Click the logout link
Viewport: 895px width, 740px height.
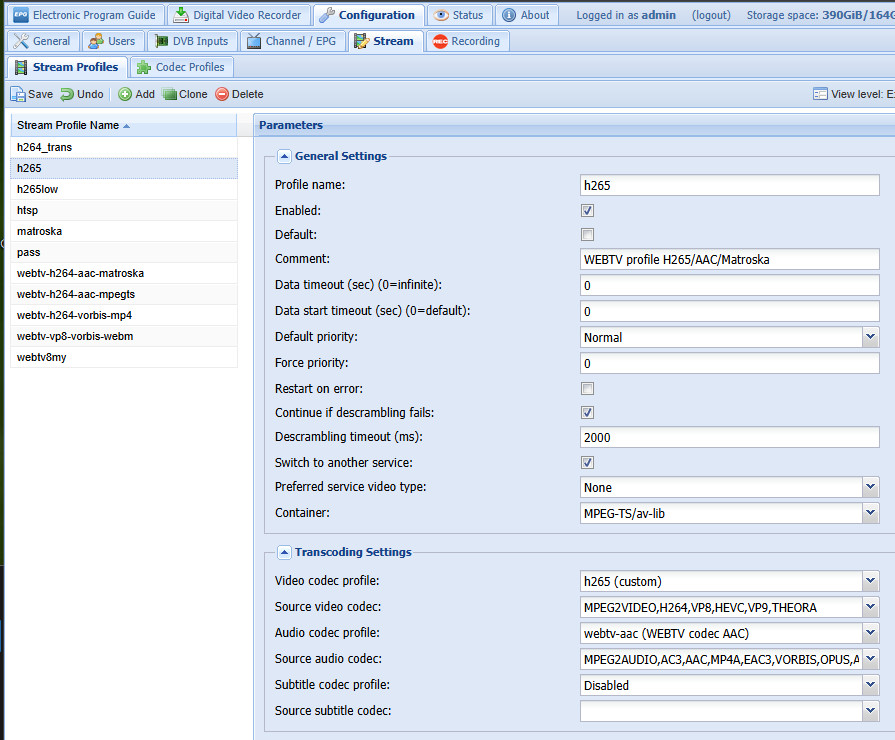[711, 15]
